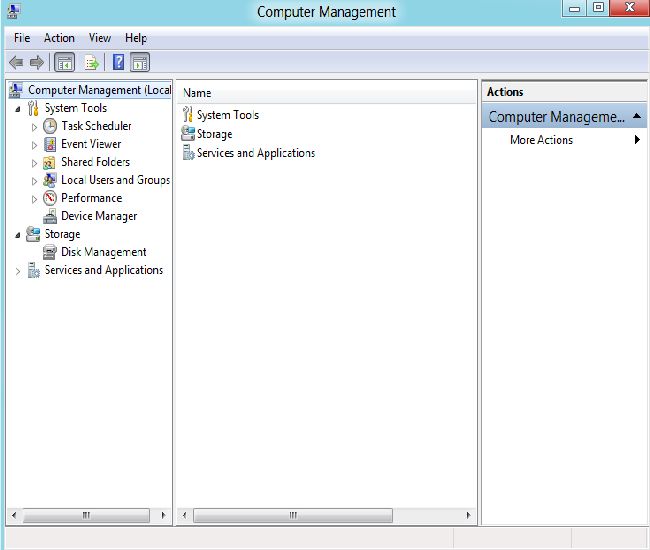Collapse the System Tools tree node
The image size is (650, 550).
pos(18,109)
